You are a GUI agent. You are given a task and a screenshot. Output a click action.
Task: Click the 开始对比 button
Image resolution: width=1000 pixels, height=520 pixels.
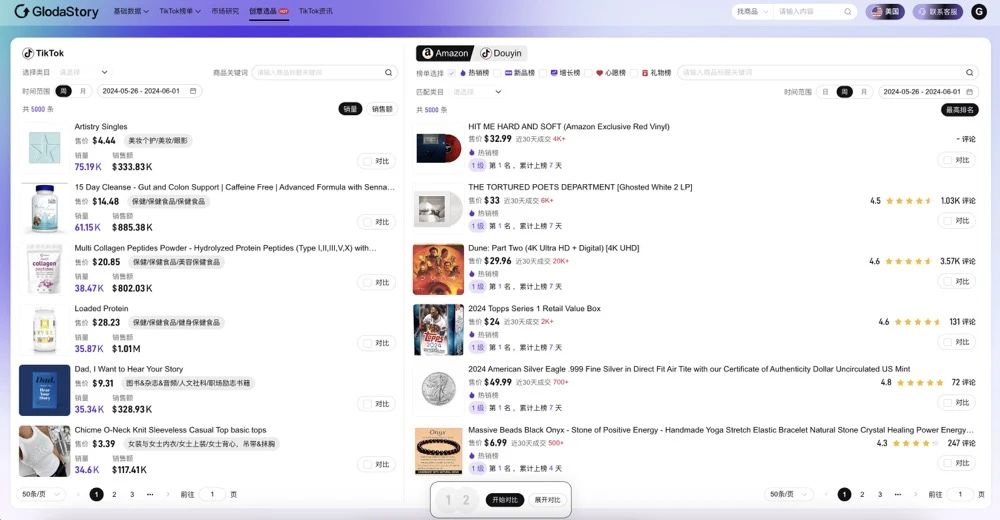click(505, 500)
